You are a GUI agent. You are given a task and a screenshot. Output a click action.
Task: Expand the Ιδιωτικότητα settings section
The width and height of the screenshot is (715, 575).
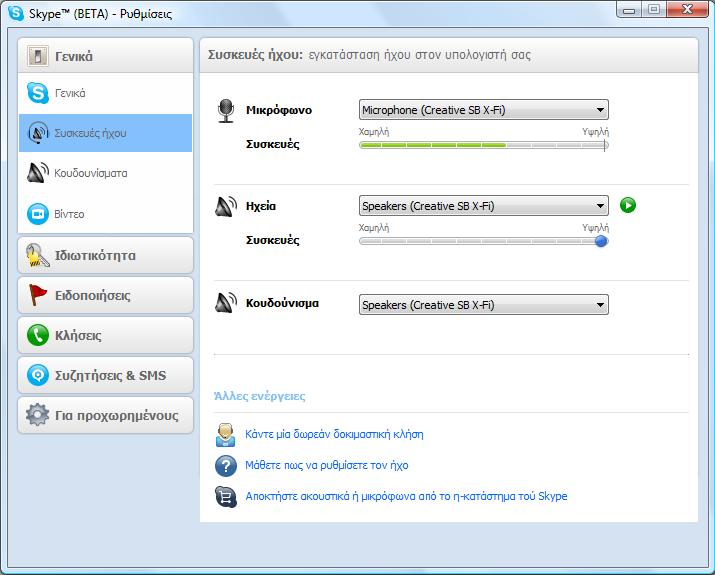pos(105,255)
